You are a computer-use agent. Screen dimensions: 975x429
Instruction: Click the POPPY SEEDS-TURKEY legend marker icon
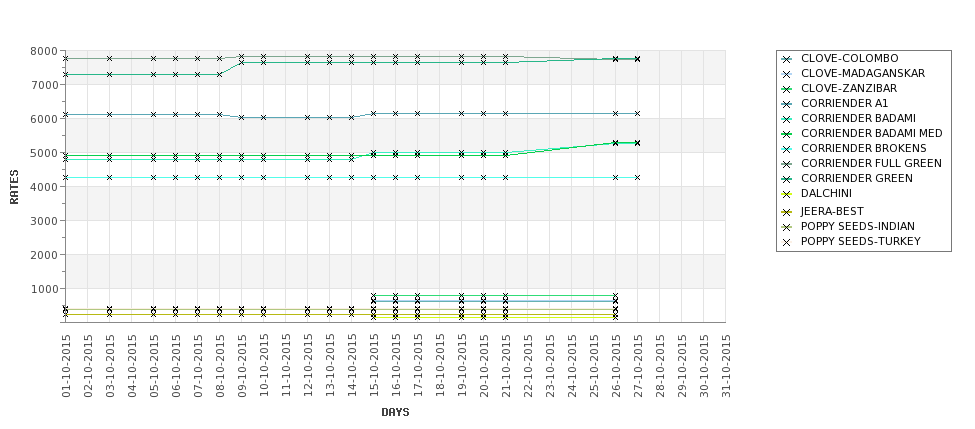point(787,242)
